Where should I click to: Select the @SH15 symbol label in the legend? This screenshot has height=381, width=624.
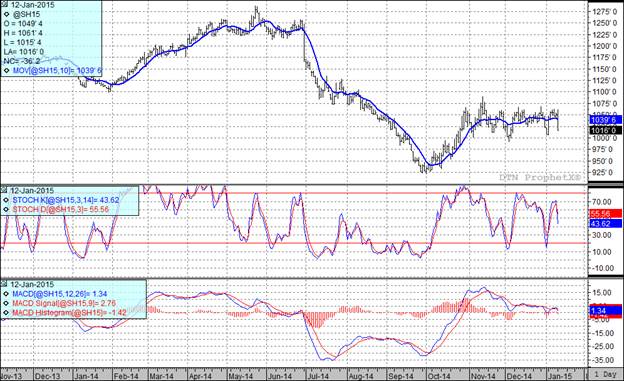click(26, 15)
